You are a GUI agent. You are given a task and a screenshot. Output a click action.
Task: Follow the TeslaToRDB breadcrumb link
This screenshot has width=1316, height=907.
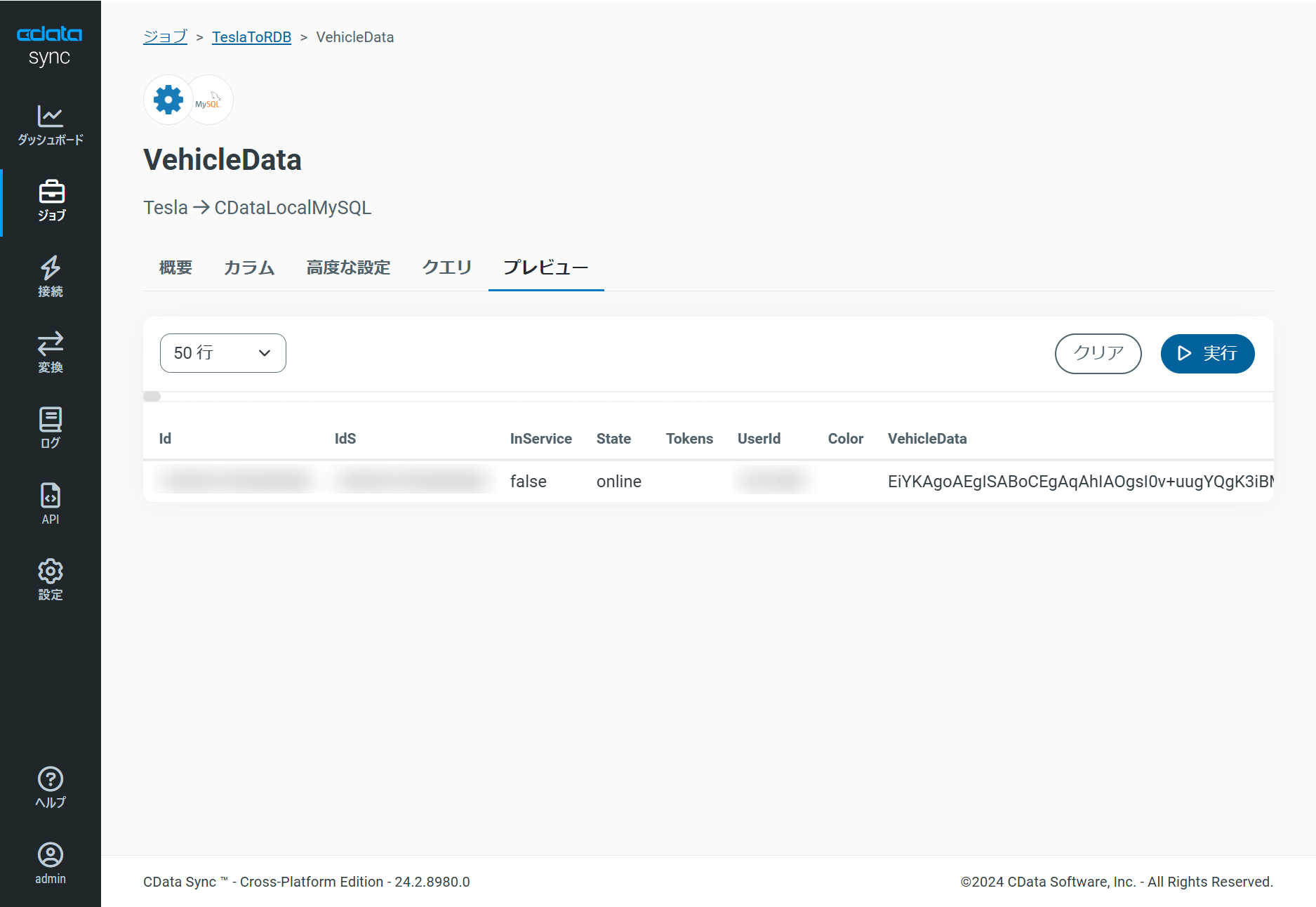(x=251, y=37)
